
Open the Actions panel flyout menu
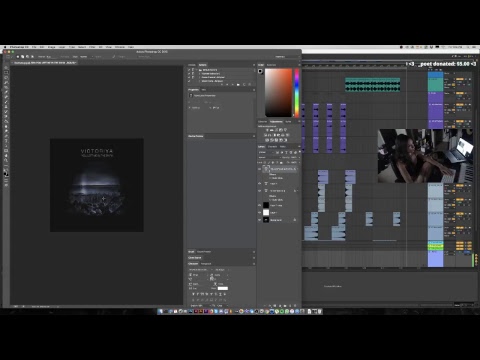(254, 65)
